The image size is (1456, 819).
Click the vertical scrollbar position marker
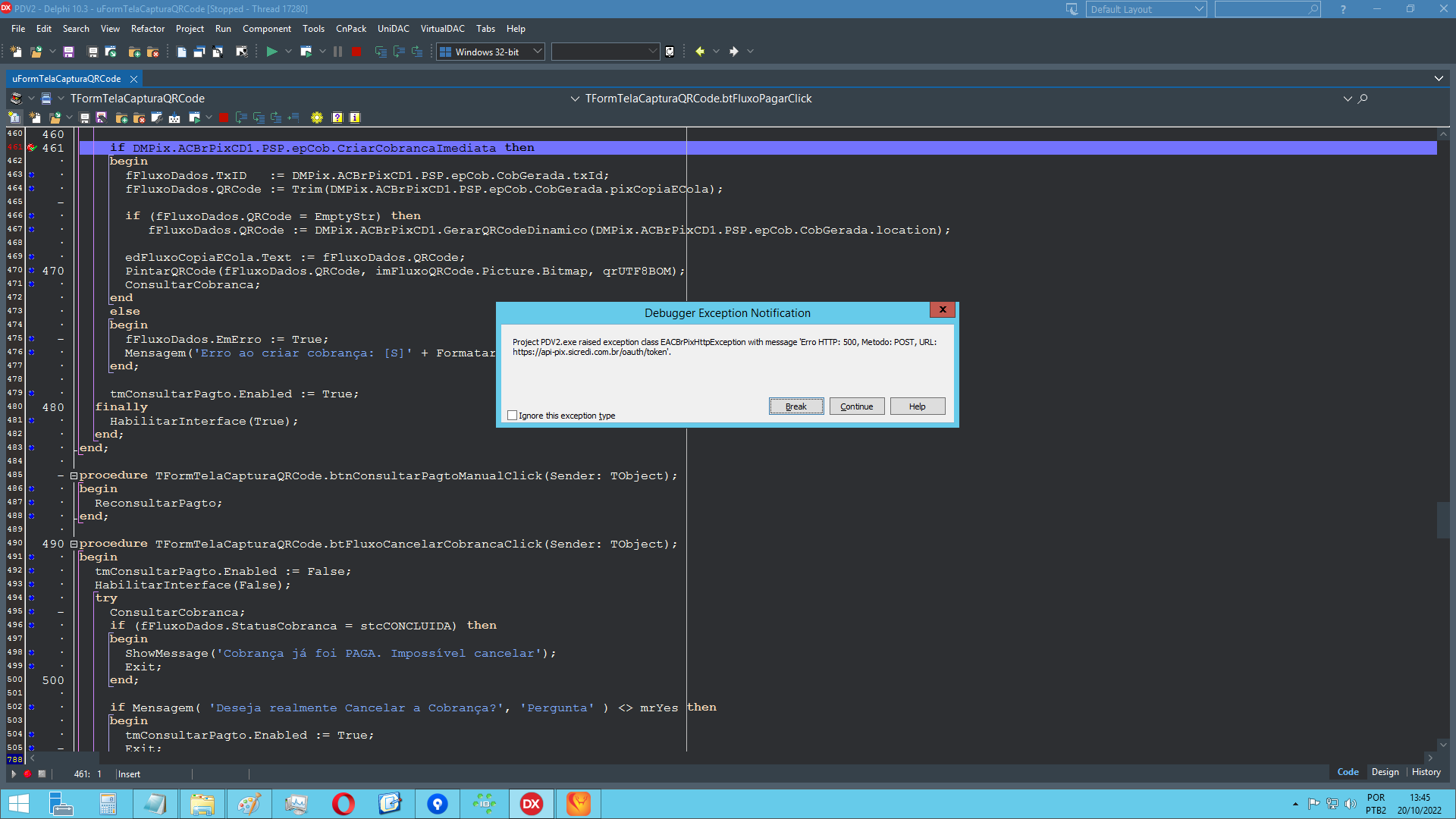(x=1443, y=519)
